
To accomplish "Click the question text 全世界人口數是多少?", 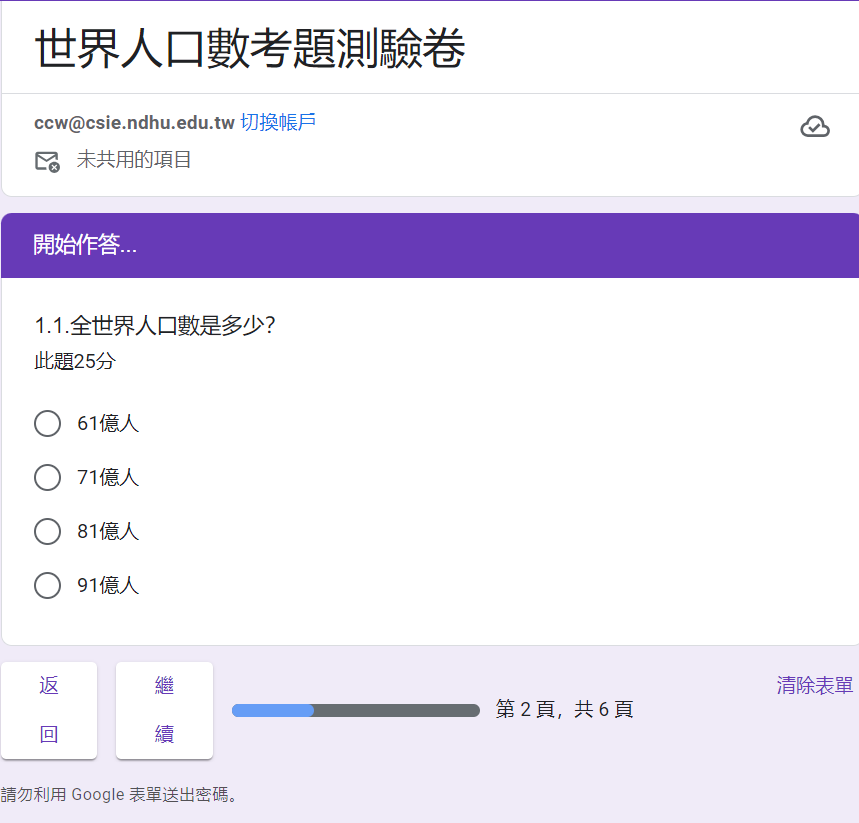I will (x=155, y=326).
